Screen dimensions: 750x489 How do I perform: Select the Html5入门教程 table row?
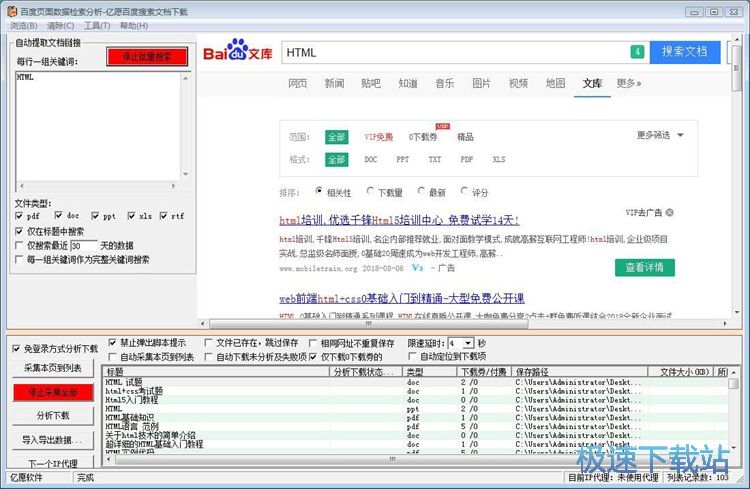click(x=416, y=400)
